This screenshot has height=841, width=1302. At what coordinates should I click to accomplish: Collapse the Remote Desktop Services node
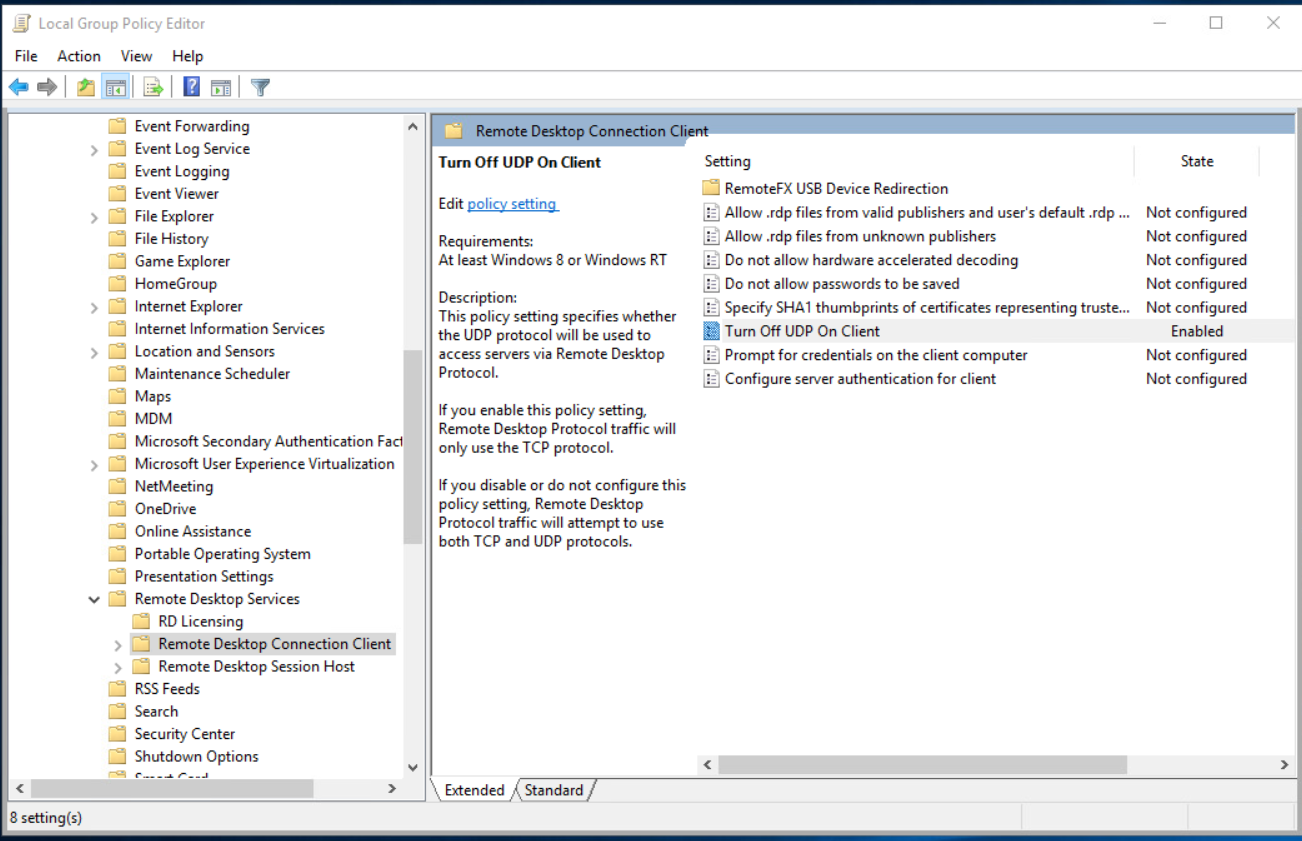(94, 600)
